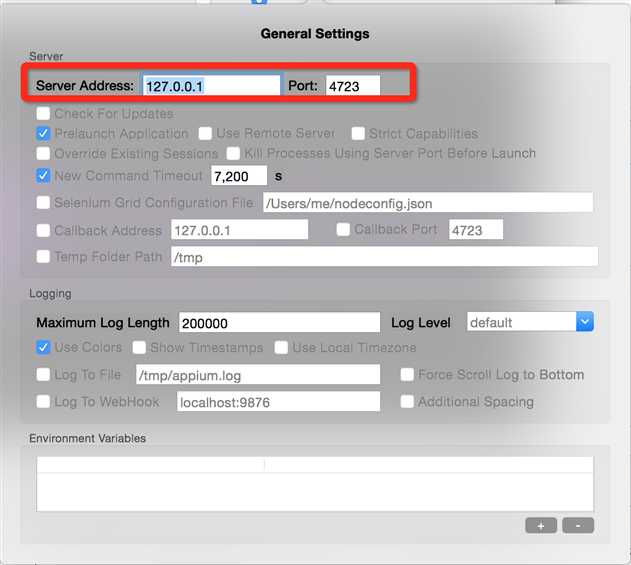Click the Server Address field
The image size is (631, 565).
(211, 86)
